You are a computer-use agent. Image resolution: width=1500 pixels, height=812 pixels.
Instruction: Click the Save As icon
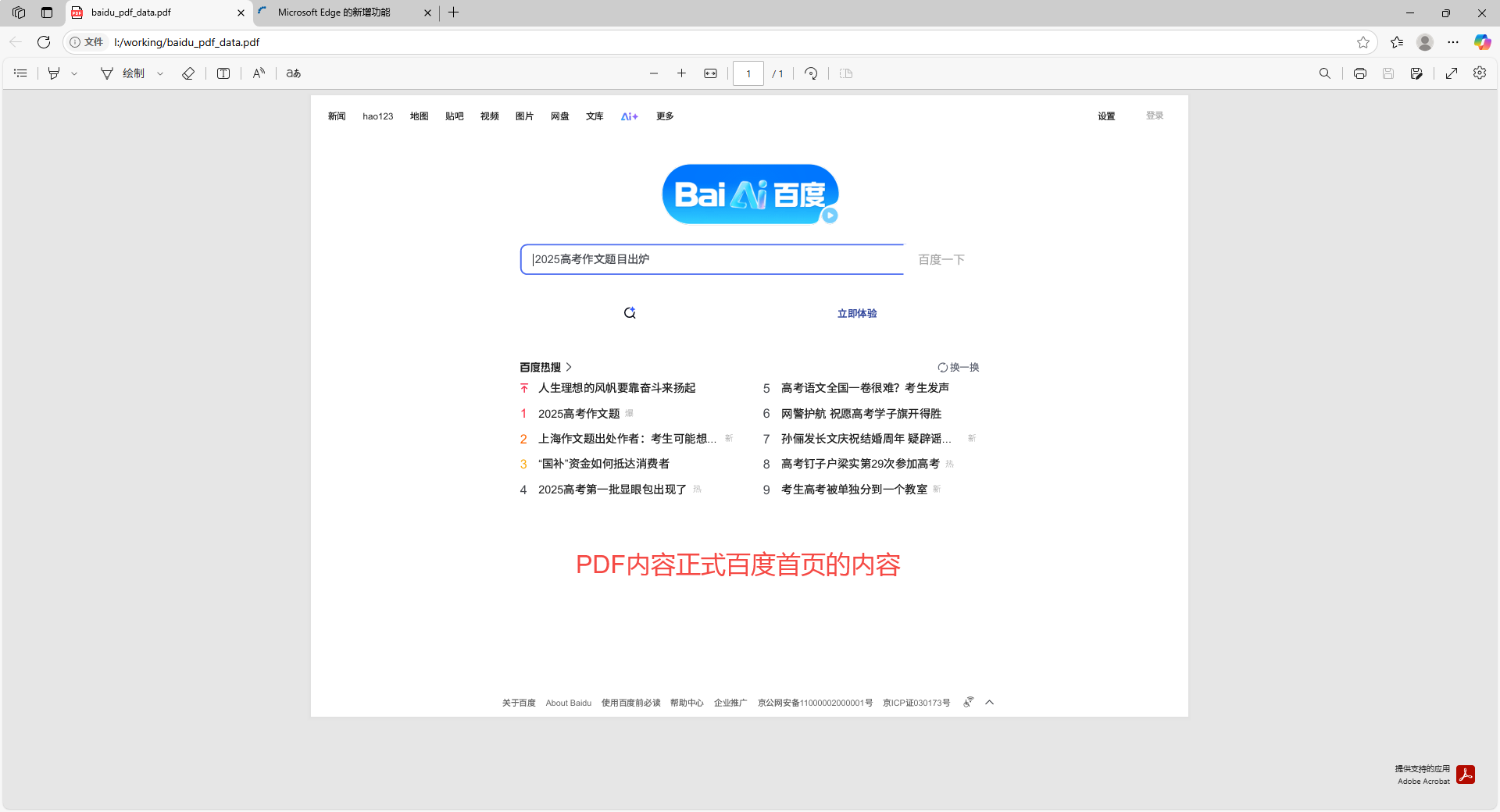coord(1416,73)
